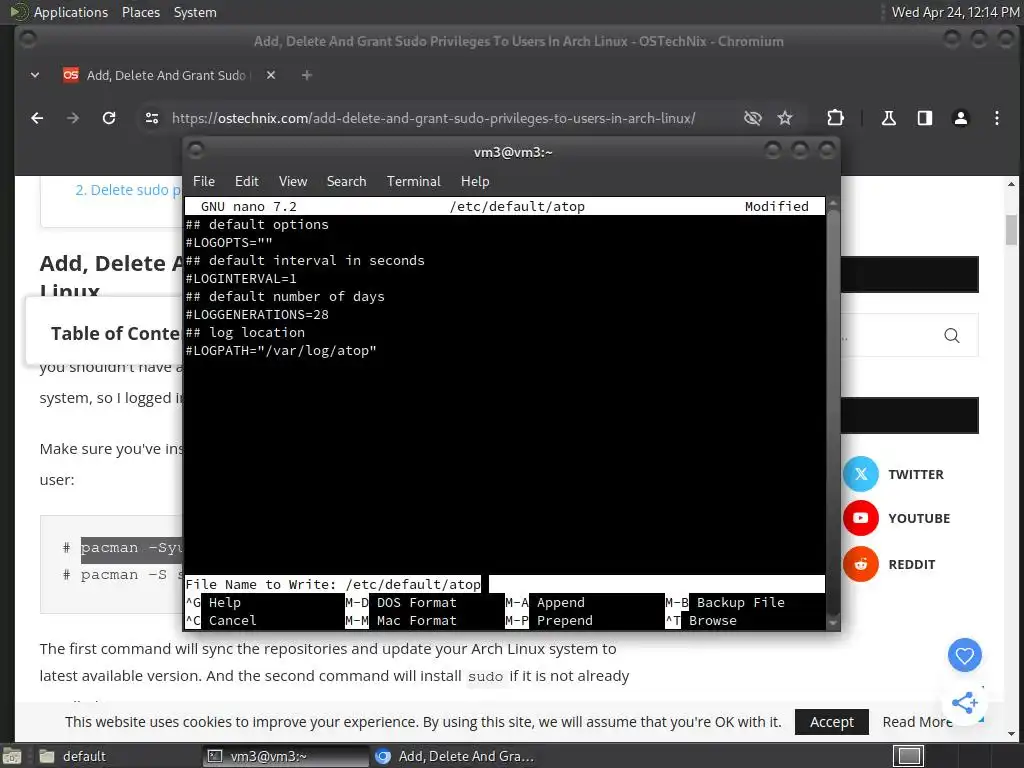Click the #LOGPATH="/var/log/atop" line in nano

pos(281,351)
